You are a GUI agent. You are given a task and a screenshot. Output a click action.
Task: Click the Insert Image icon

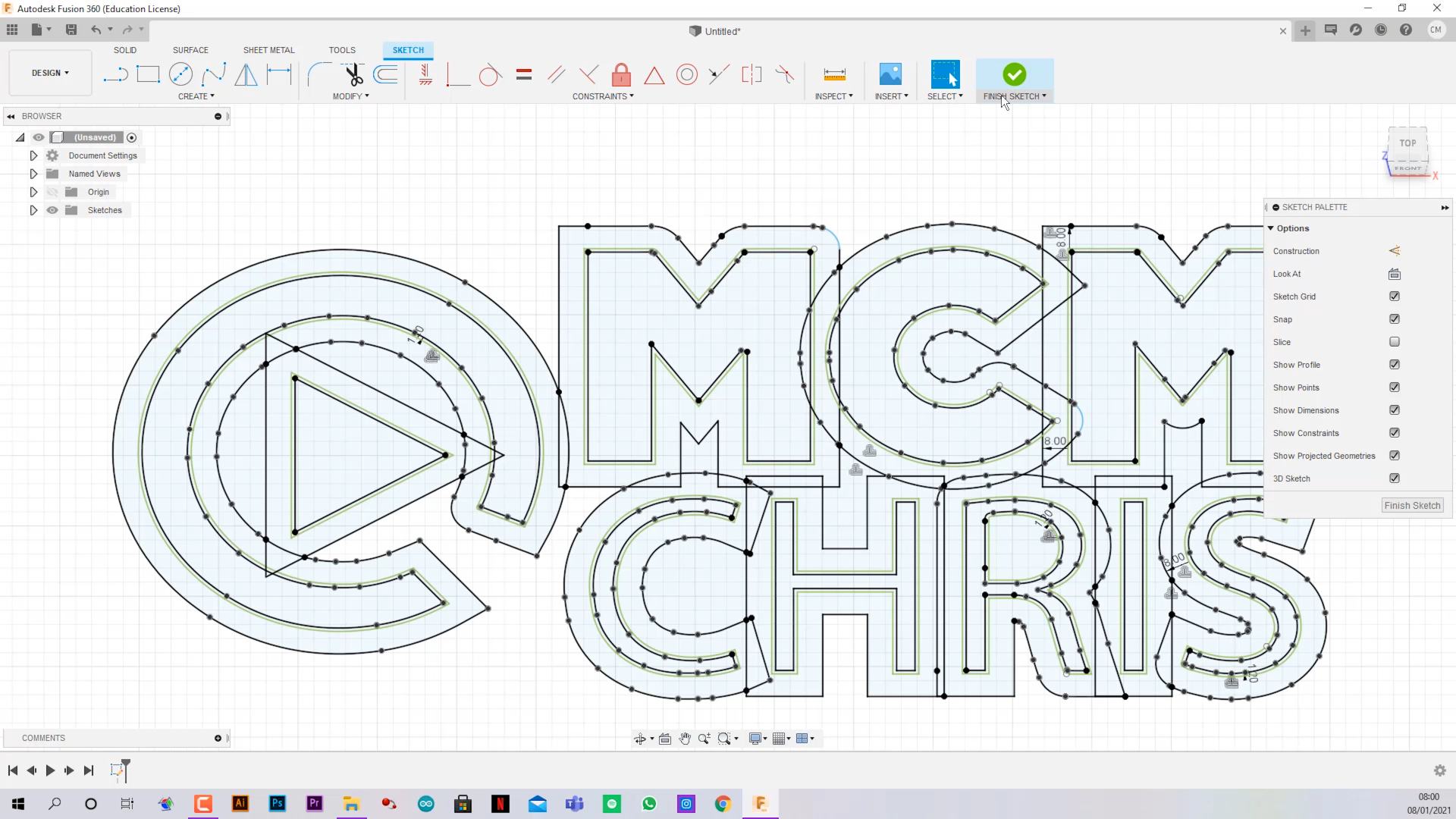click(890, 74)
